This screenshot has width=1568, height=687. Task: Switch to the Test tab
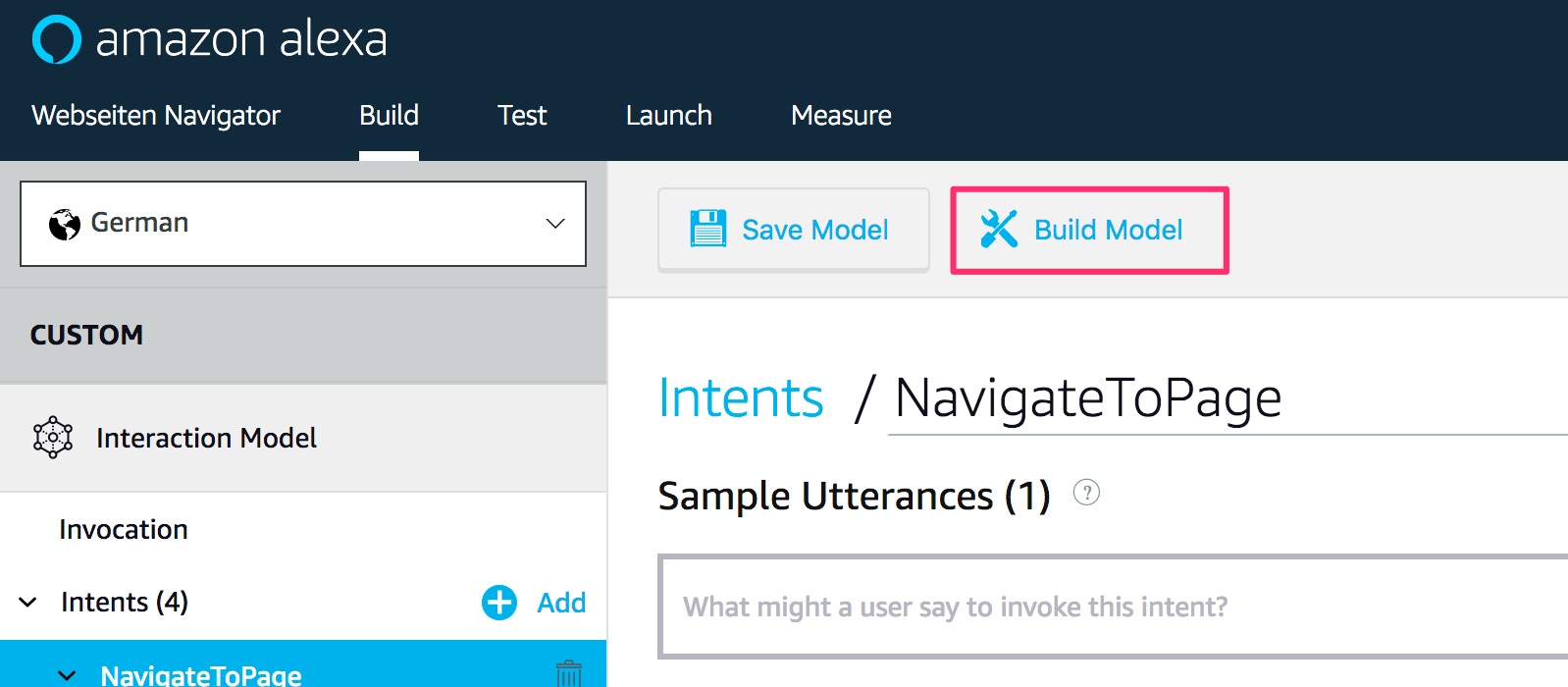point(522,116)
